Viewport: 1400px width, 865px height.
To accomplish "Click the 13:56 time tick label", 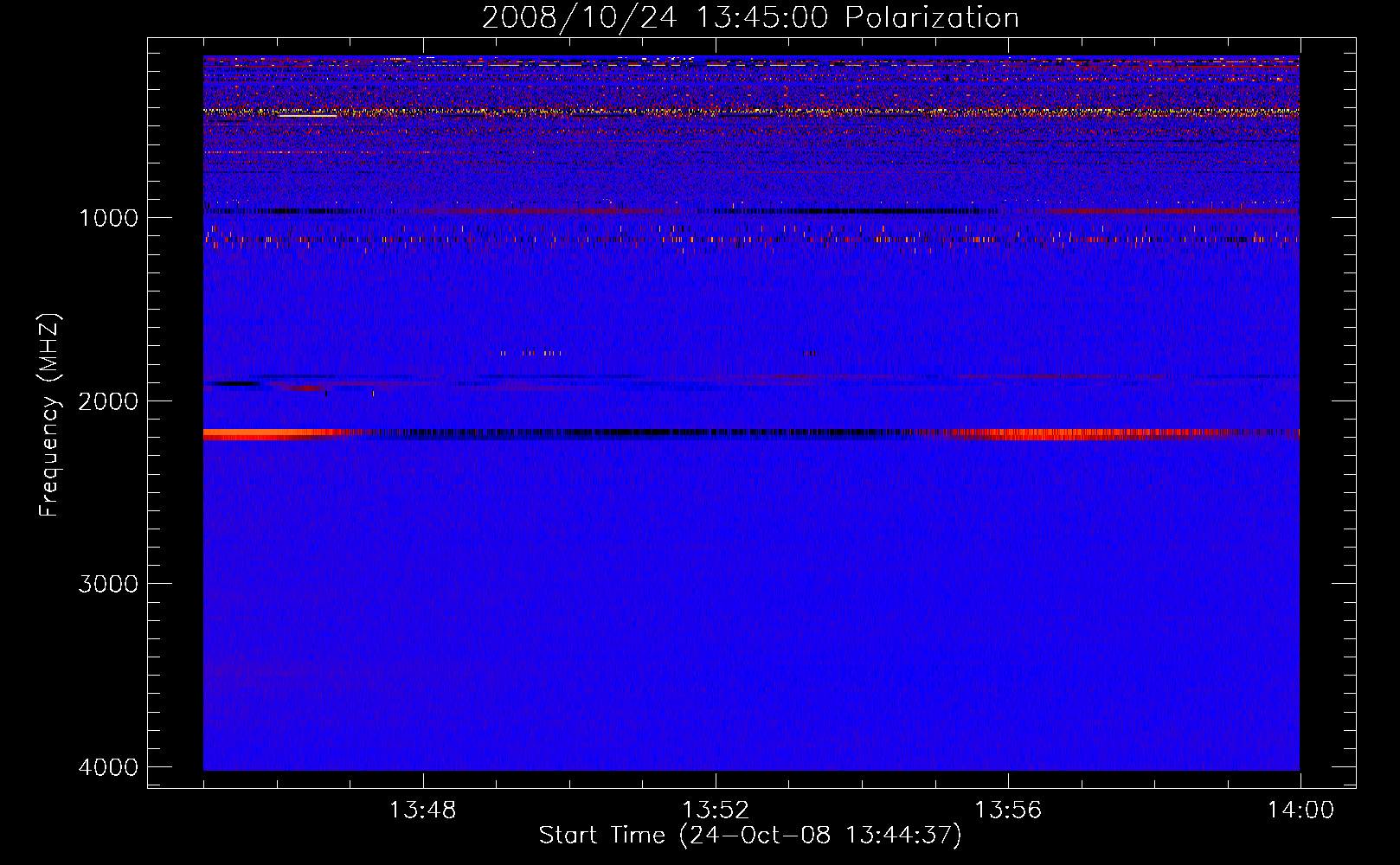I will point(1007,811).
